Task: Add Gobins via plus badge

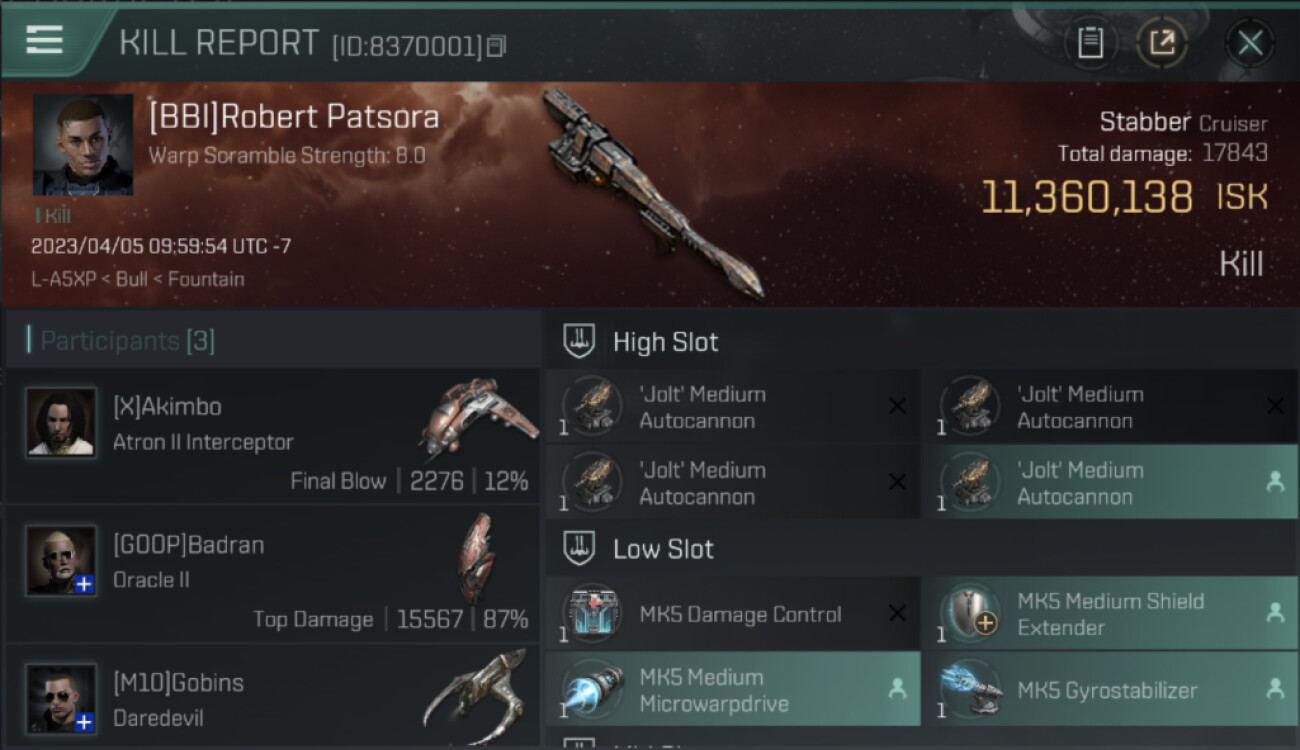Action: coord(85,722)
